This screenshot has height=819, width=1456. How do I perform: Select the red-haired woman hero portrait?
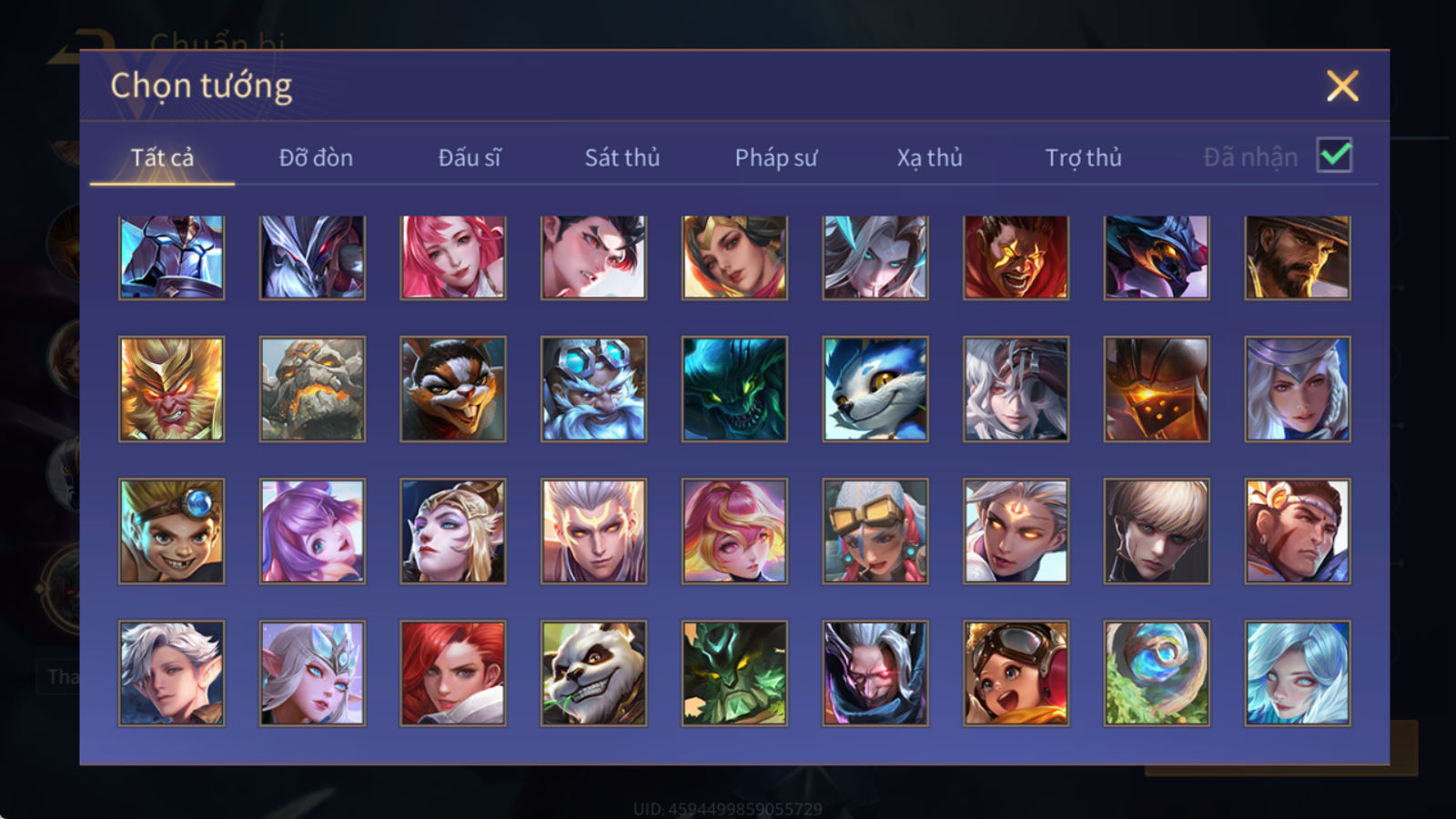coord(453,673)
